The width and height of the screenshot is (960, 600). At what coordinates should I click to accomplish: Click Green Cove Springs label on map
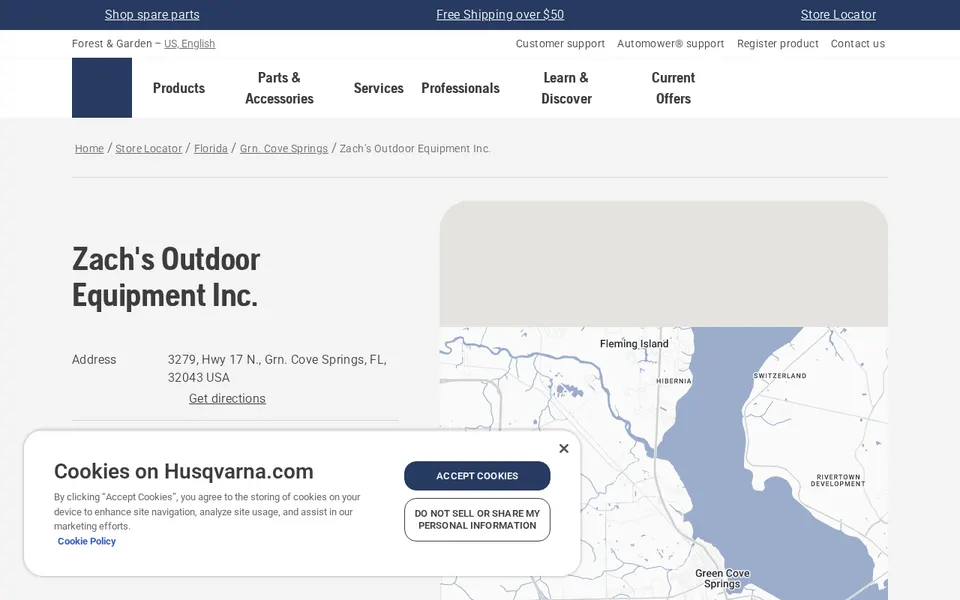tap(722, 579)
